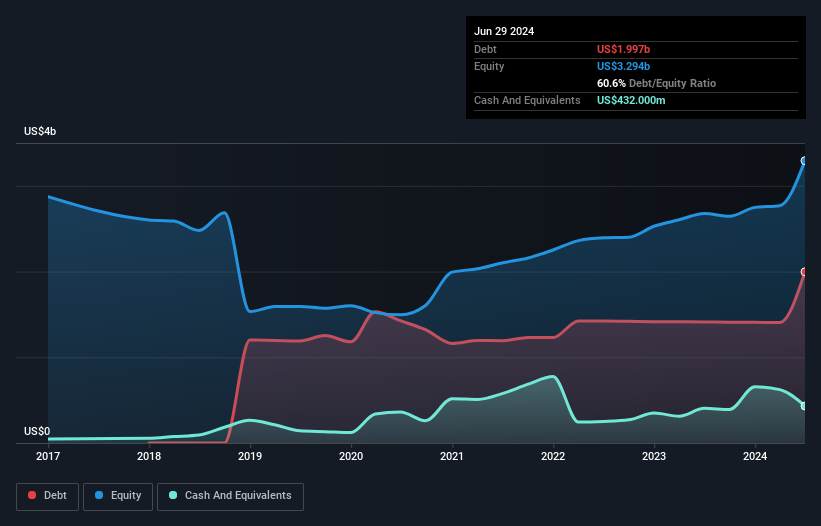The height and width of the screenshot is (526, 821).
Task: Toggle the Equity series in legend
Action: pyautogui.click(x=118, y=496)
